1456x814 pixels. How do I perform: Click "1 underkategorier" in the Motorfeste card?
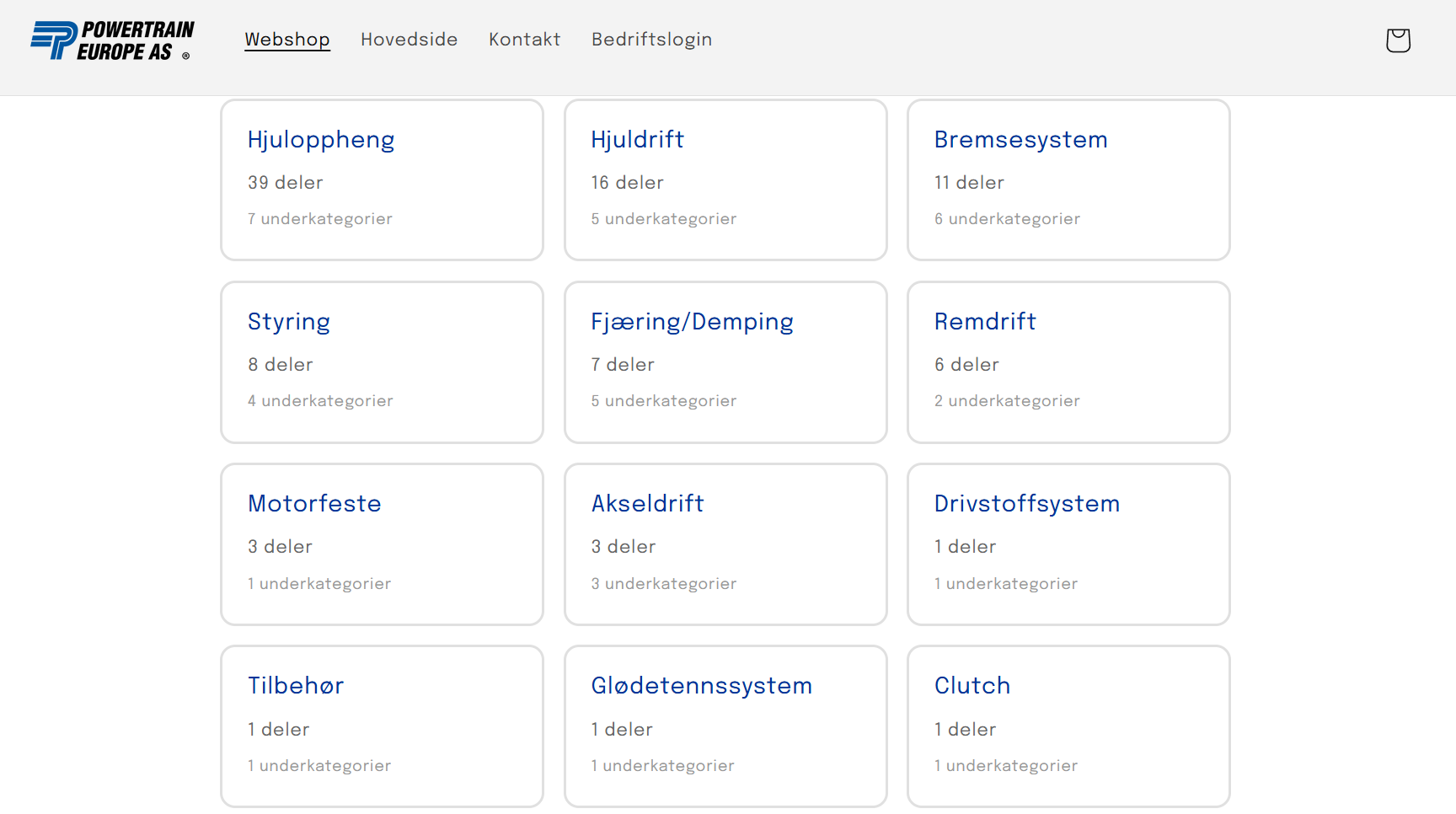pos(319,584)
